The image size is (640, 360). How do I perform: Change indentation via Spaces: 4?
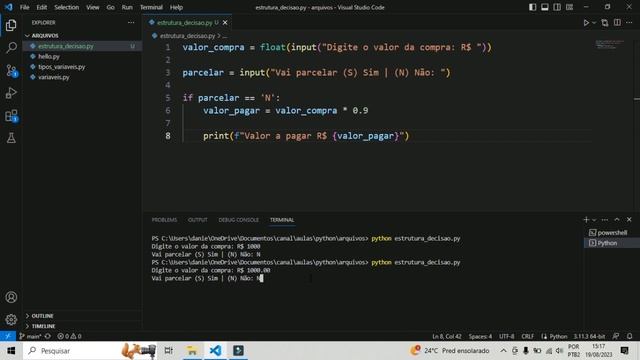[480, 336]
